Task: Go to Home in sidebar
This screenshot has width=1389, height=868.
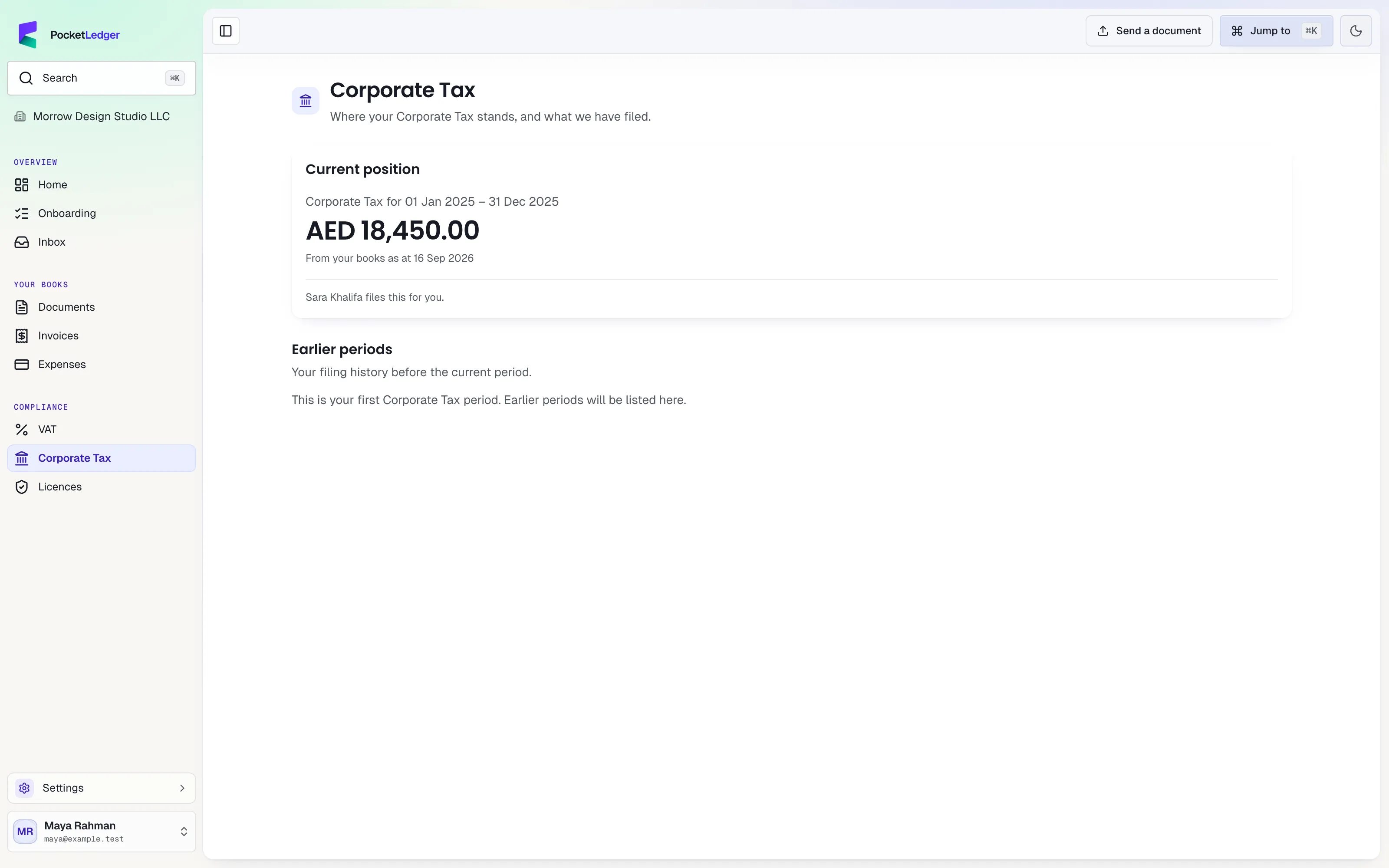Action: (x=102, y=185)
